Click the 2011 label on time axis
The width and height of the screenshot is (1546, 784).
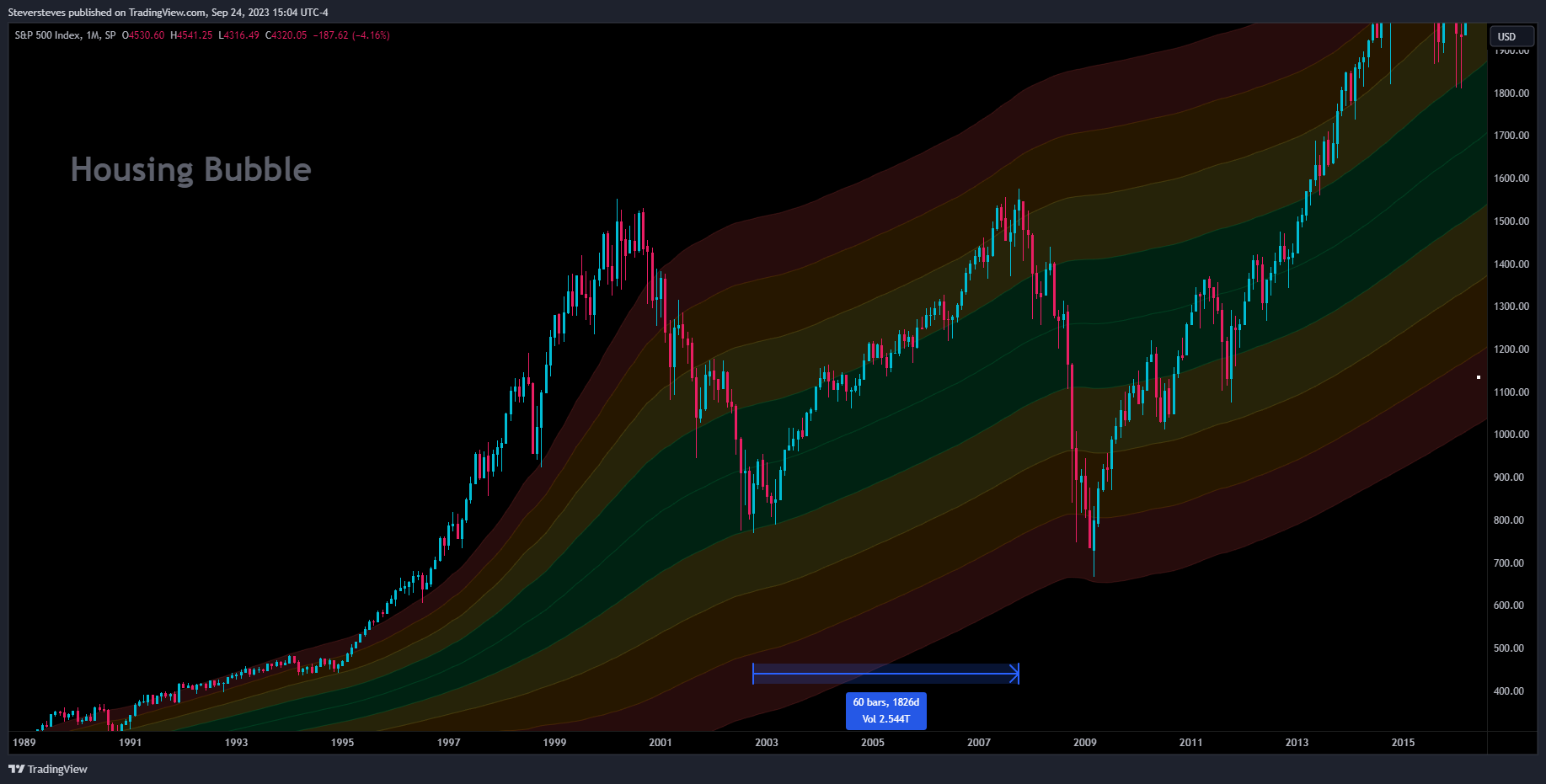pyautogui.click(x=1191, y=743)
